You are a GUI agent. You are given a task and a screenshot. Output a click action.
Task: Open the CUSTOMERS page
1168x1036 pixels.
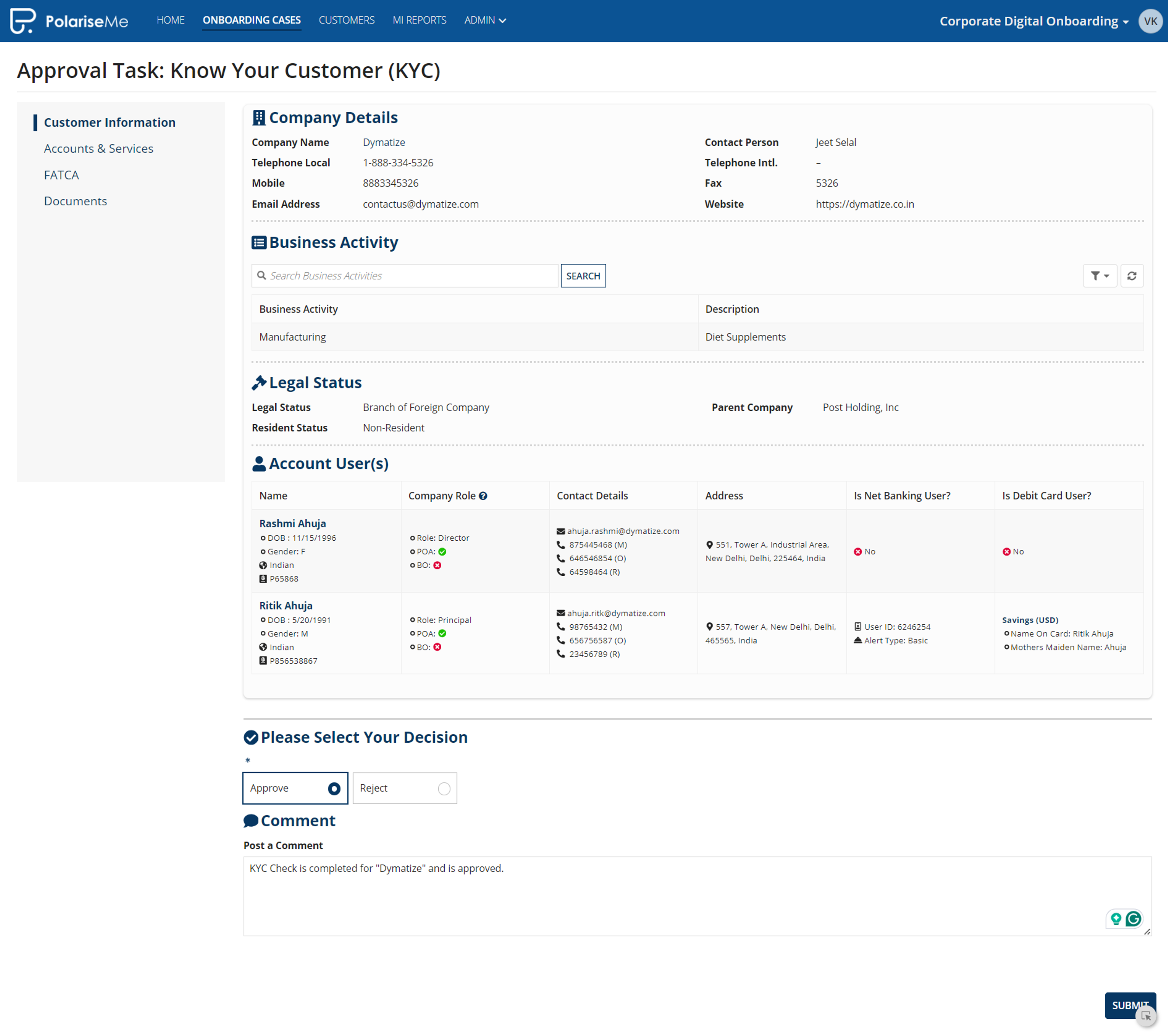point(346,20)
